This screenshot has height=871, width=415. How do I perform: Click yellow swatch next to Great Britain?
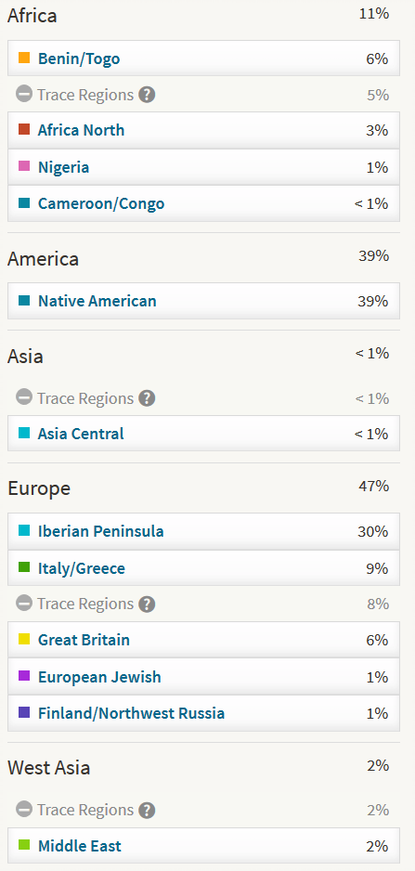coord(24,639)
